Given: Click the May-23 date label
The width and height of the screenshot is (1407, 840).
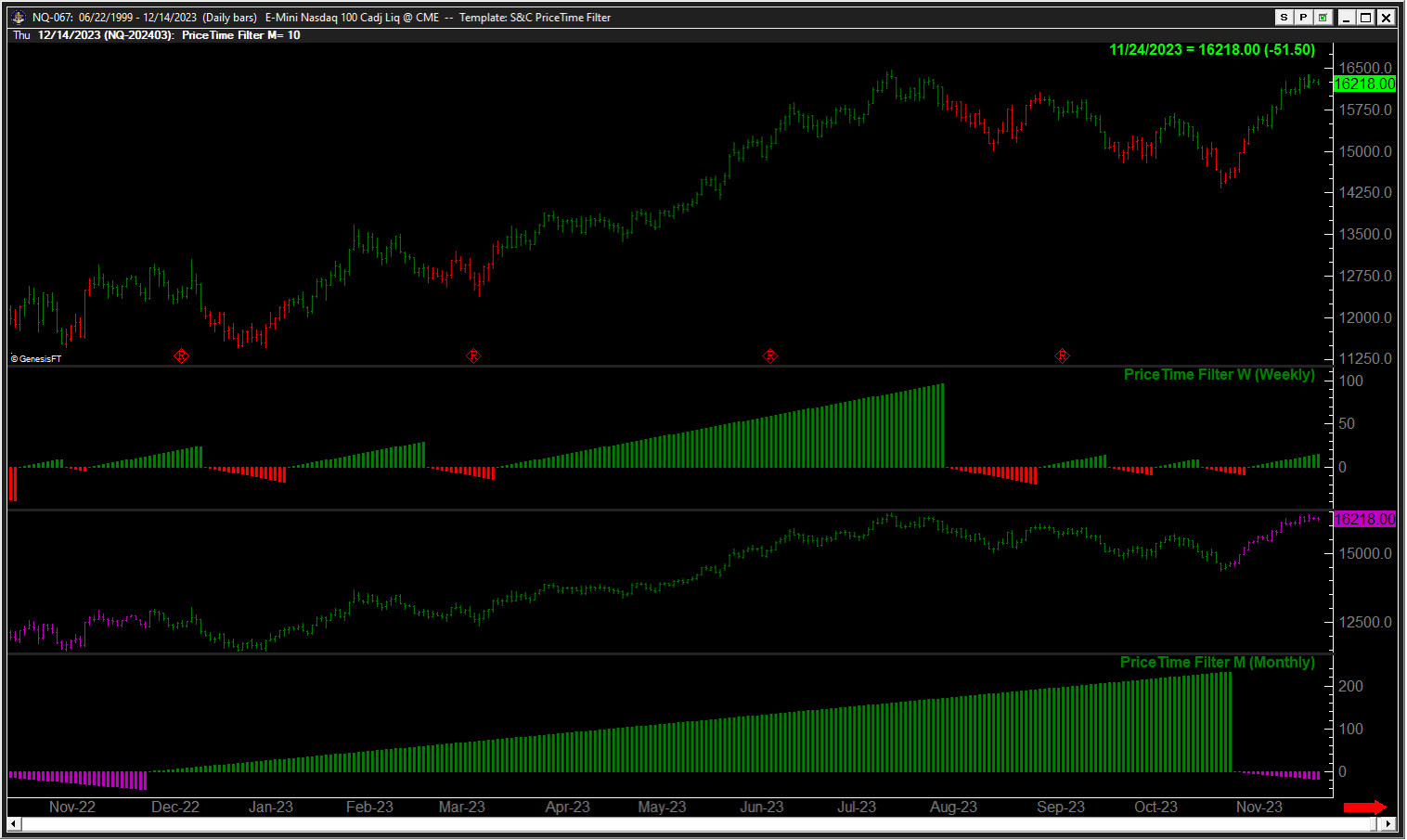Looking at the screenshot, I should pyautogui.click(x=662, y=807).
